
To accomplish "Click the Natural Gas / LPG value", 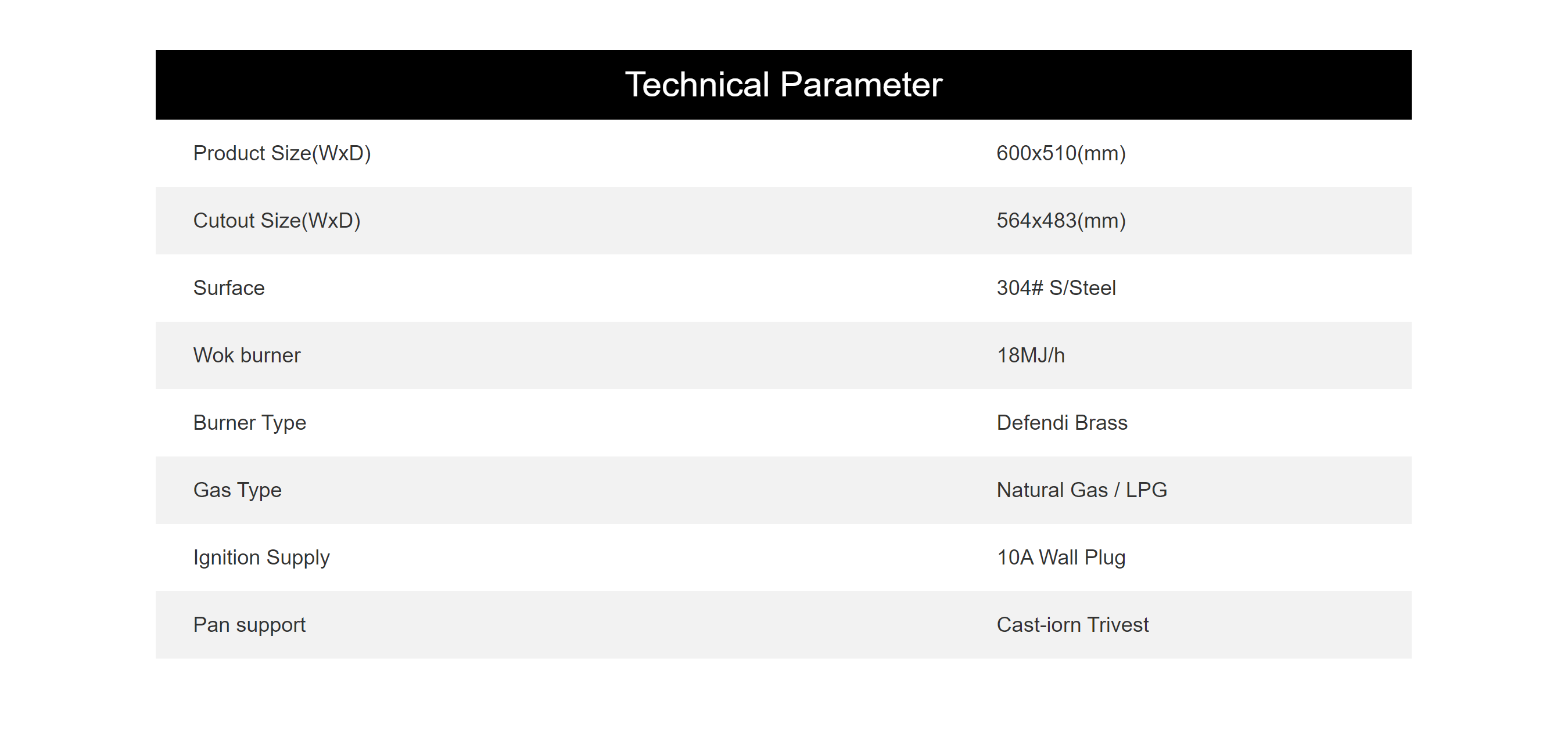I will [x=1082, y=490].
